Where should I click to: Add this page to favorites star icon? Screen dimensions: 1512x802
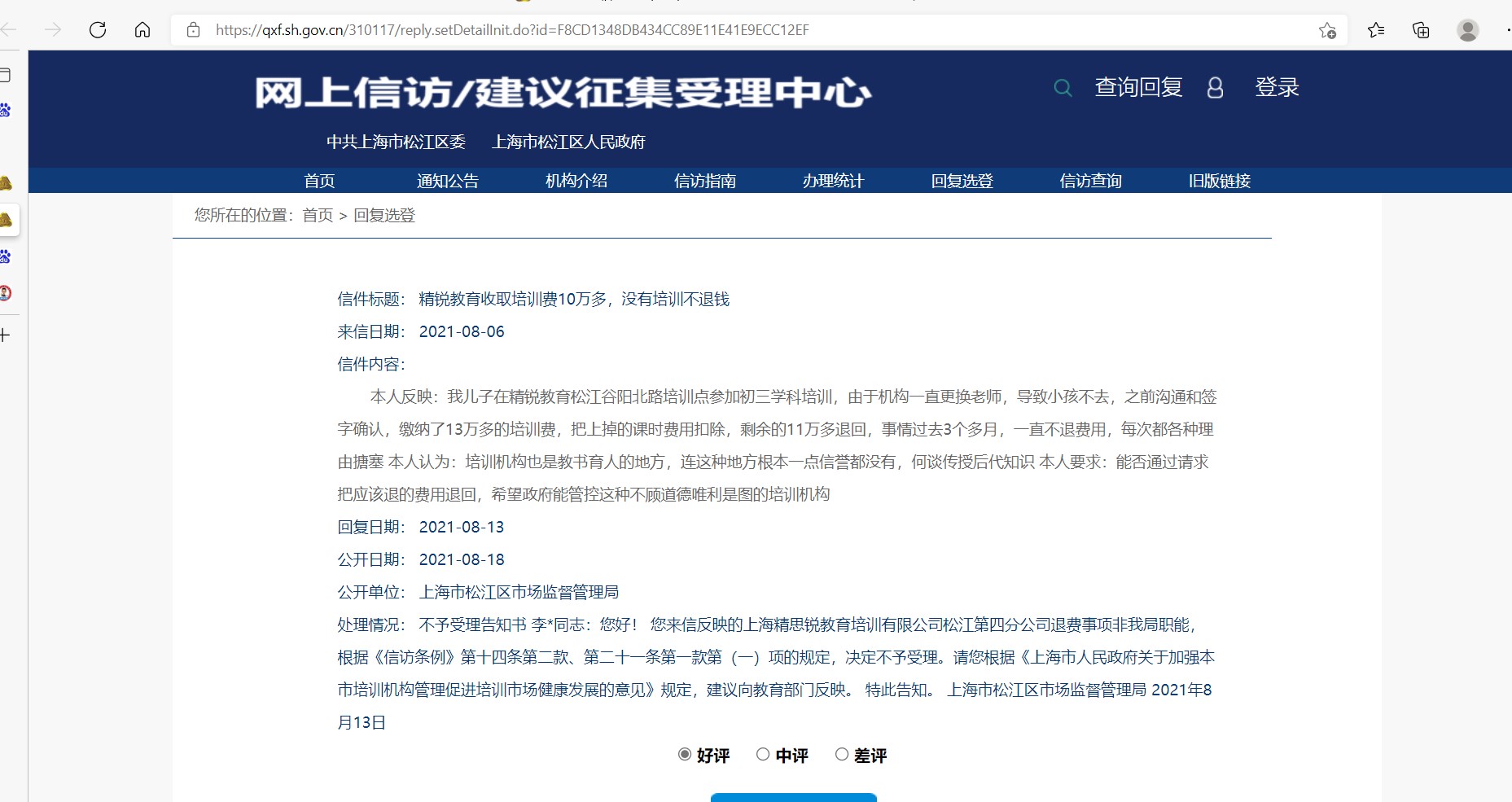point(1327,30)
